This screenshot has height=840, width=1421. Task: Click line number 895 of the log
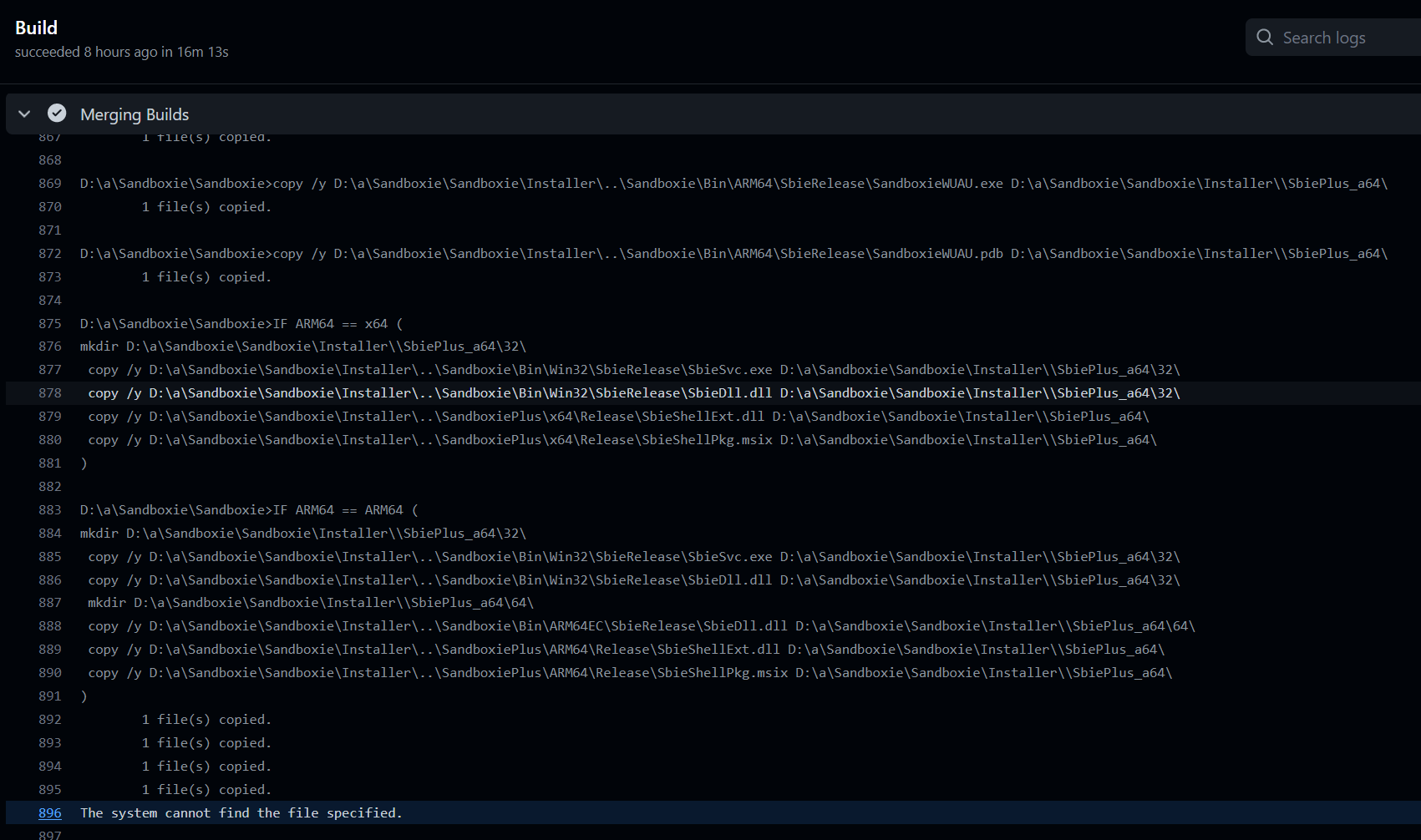(49, 789)
